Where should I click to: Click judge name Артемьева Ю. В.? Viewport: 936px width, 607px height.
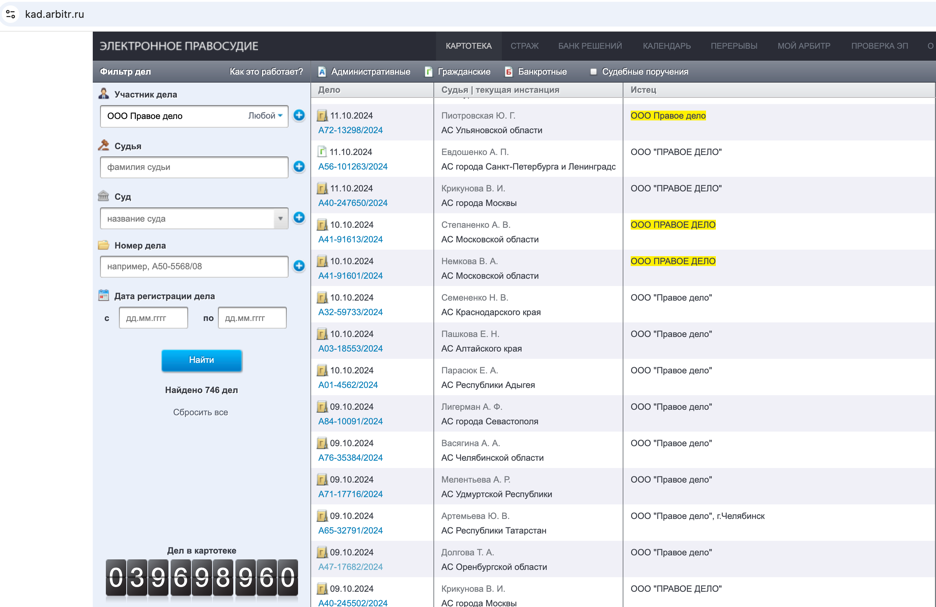(475, 516)
